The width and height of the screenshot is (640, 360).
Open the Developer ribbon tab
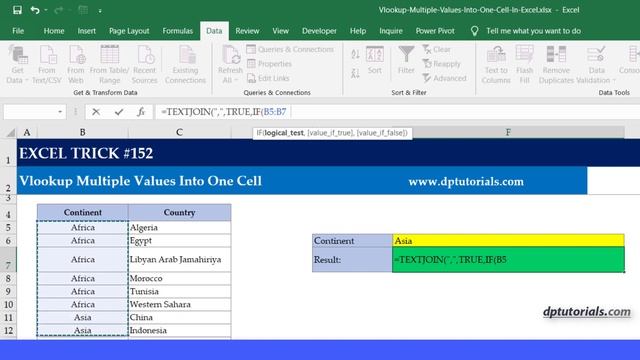[x=319, y=31]
